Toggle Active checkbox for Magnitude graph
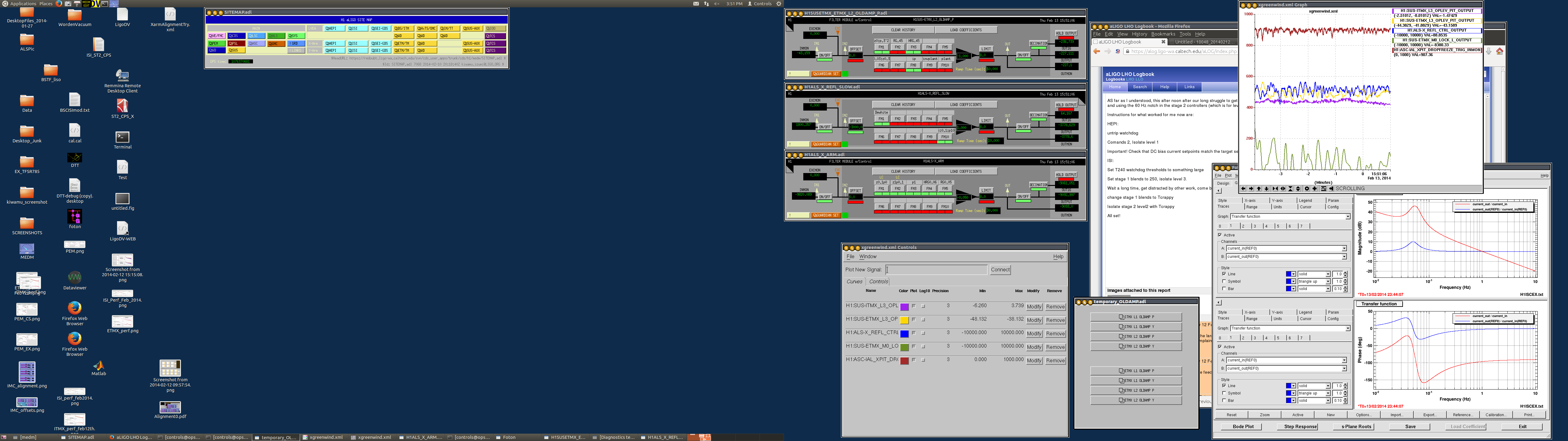The height and width of the screenshot is (441, 1568). (1220, 235)
